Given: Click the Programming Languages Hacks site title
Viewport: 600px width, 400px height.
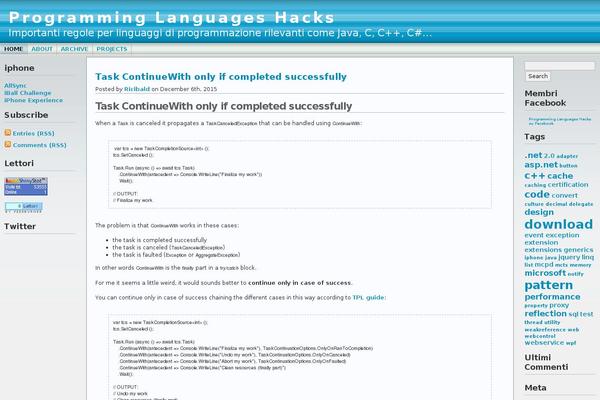Looking at the screenshot, I should tap(171, 18).
